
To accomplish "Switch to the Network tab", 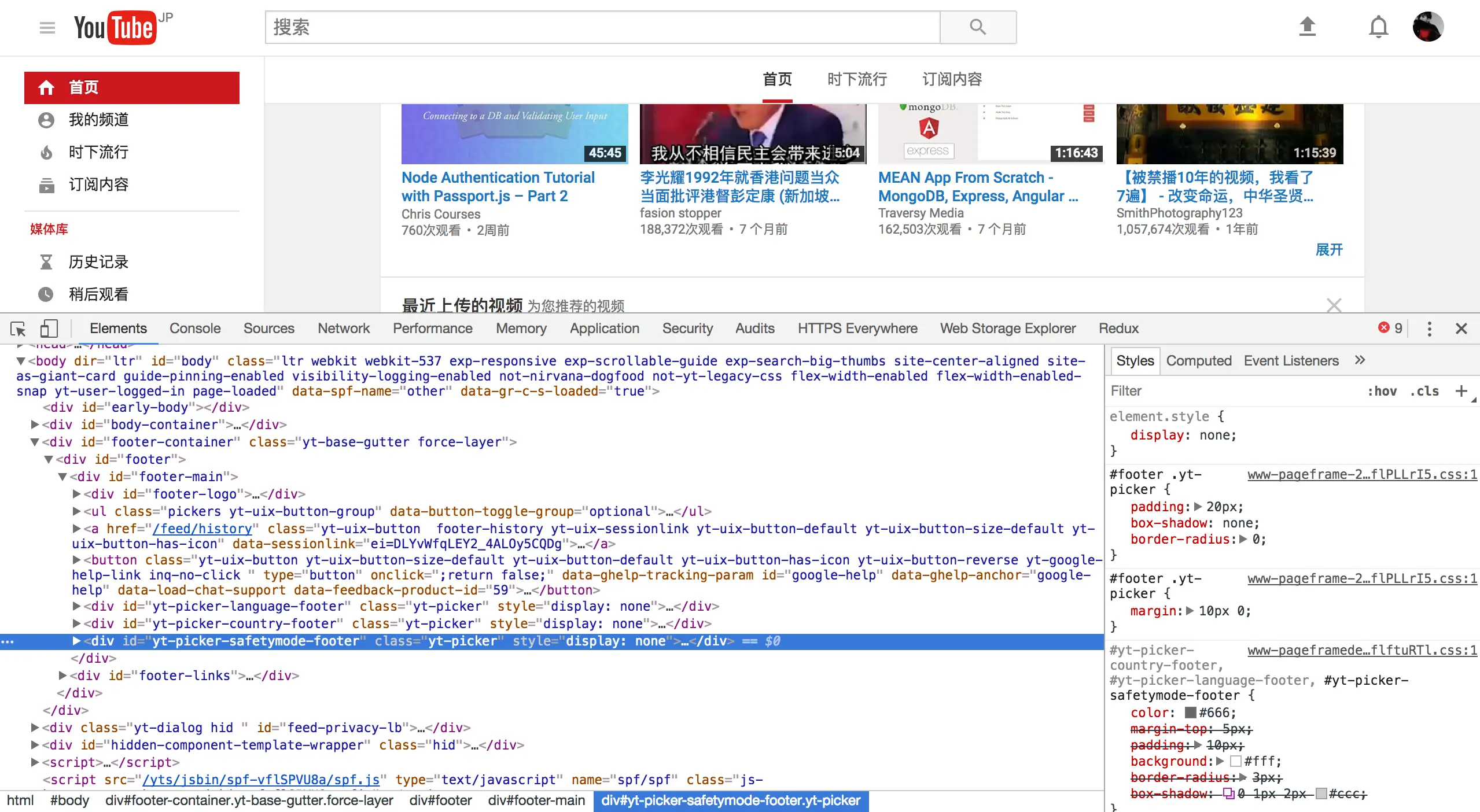I will 343,329.
